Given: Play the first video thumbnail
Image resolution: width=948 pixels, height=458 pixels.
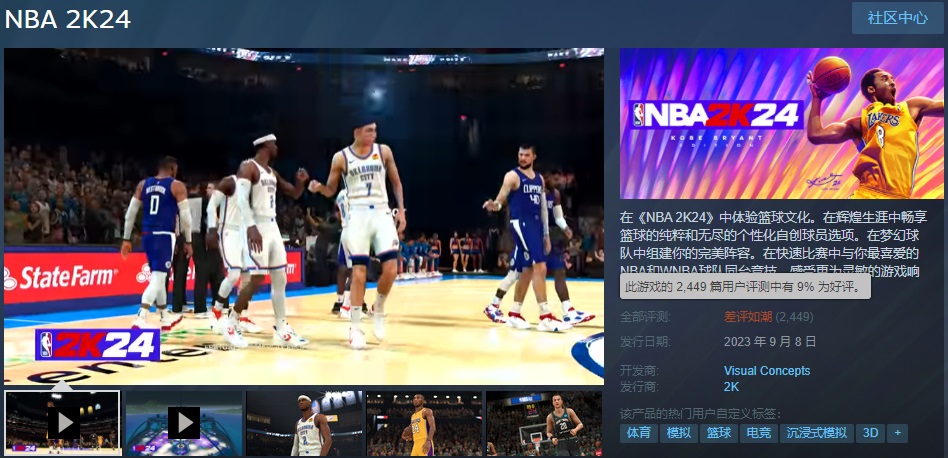Looking at the screenshot, I should click(63, 423).
